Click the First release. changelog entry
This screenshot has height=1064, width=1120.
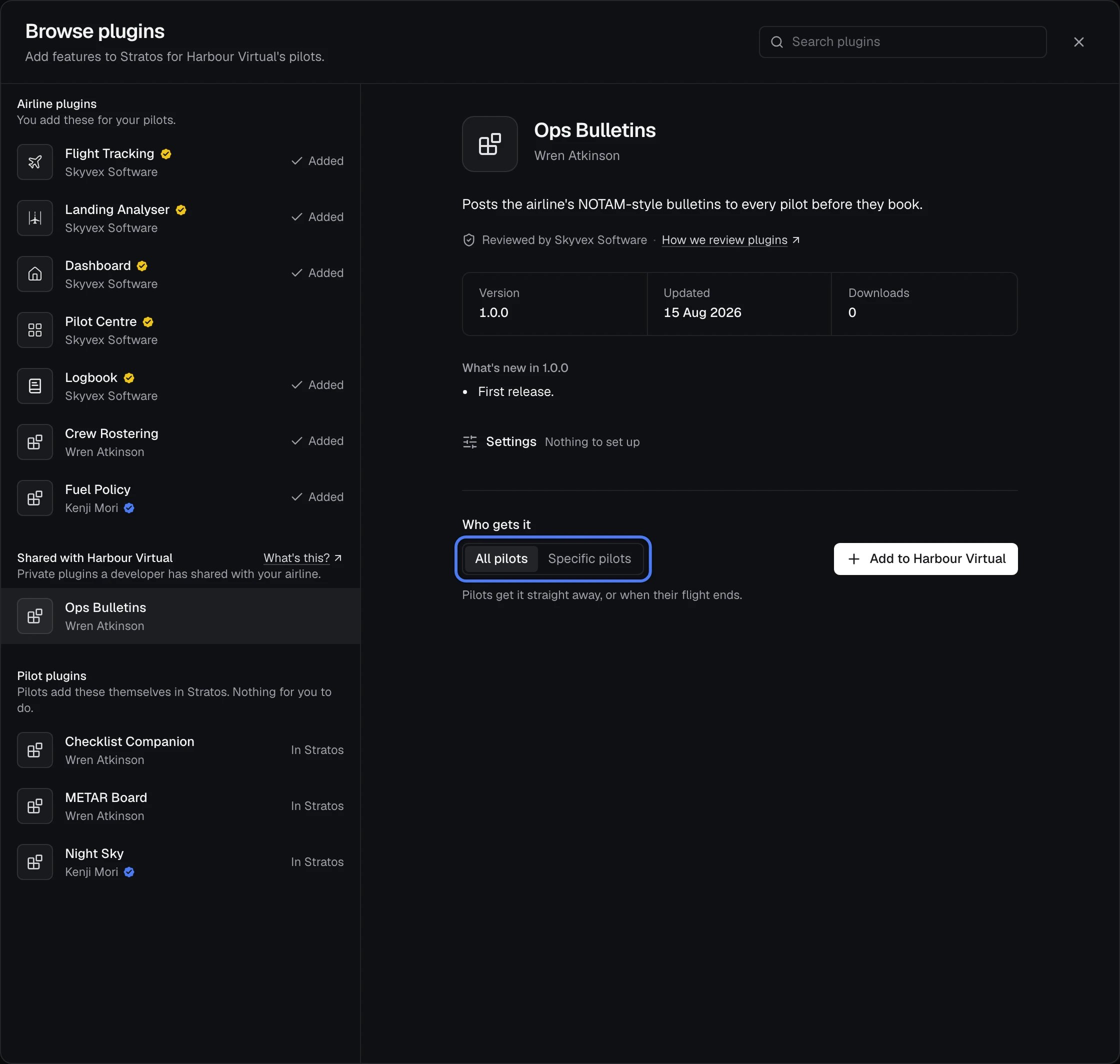pos(516,392)
